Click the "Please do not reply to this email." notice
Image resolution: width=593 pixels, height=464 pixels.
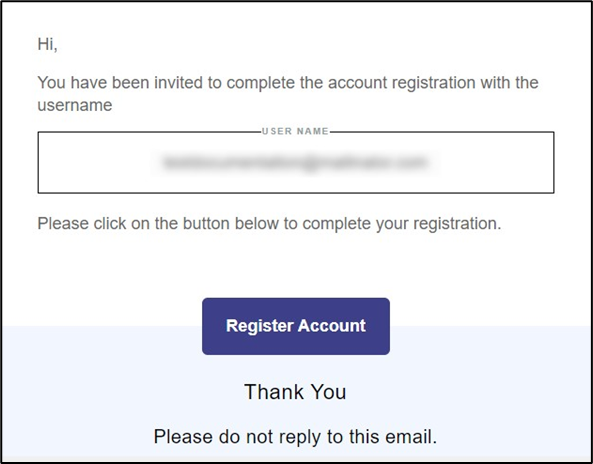click(295, 437)
